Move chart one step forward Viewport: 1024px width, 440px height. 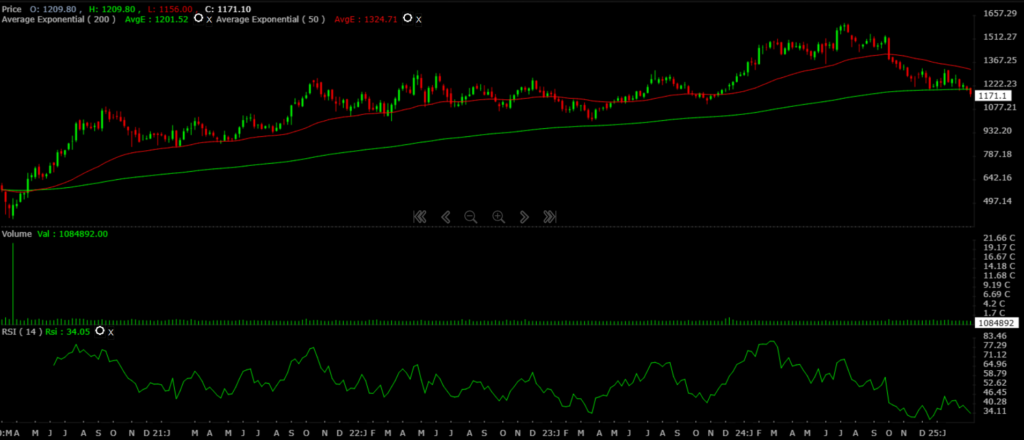click(524, 217)
